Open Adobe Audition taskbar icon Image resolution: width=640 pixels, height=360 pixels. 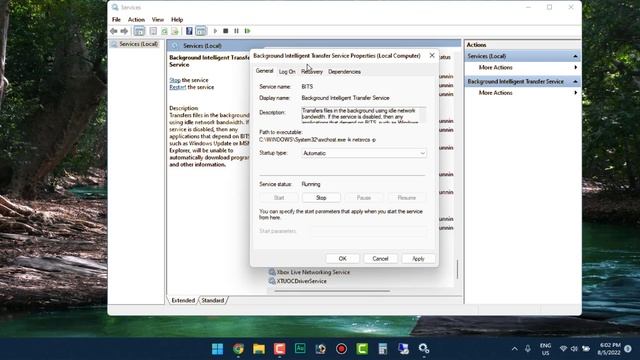300,349
